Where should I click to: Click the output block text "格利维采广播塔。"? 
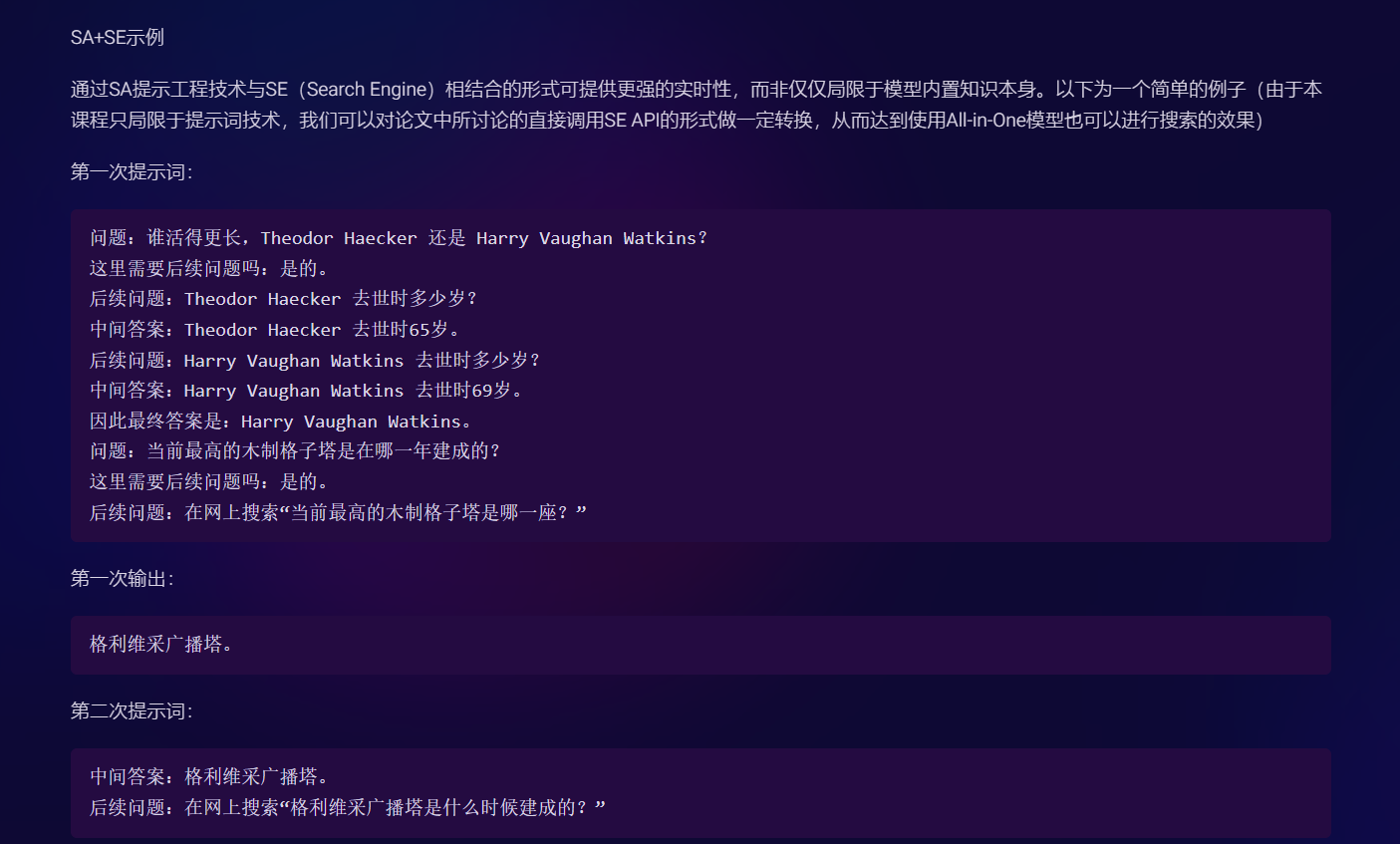point(162,645)
